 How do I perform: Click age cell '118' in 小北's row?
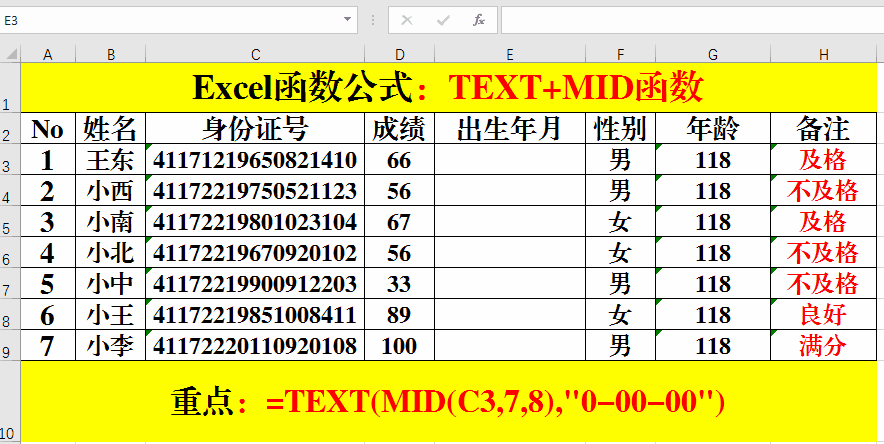coord(713,252)
